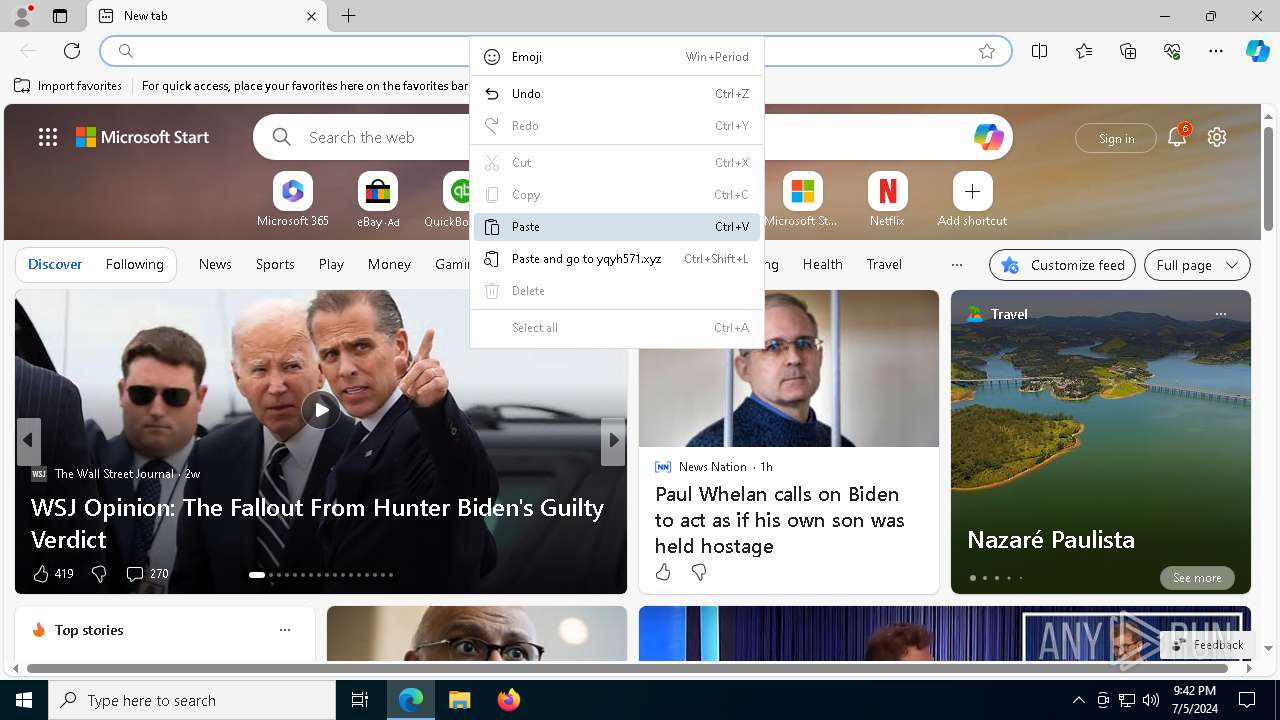Open page settings gear icon
This screenshot has height=720, width=1280.
click(x=1217, y=137)
